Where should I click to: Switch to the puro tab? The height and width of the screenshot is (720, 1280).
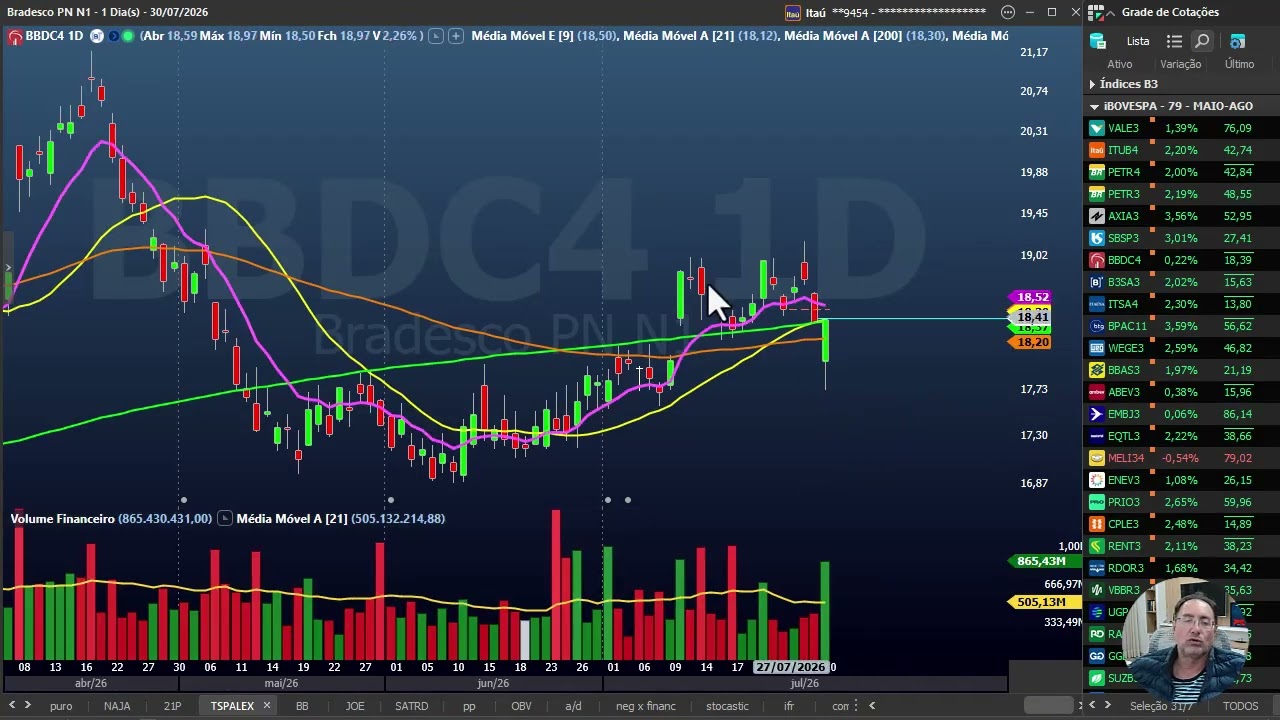61,706
